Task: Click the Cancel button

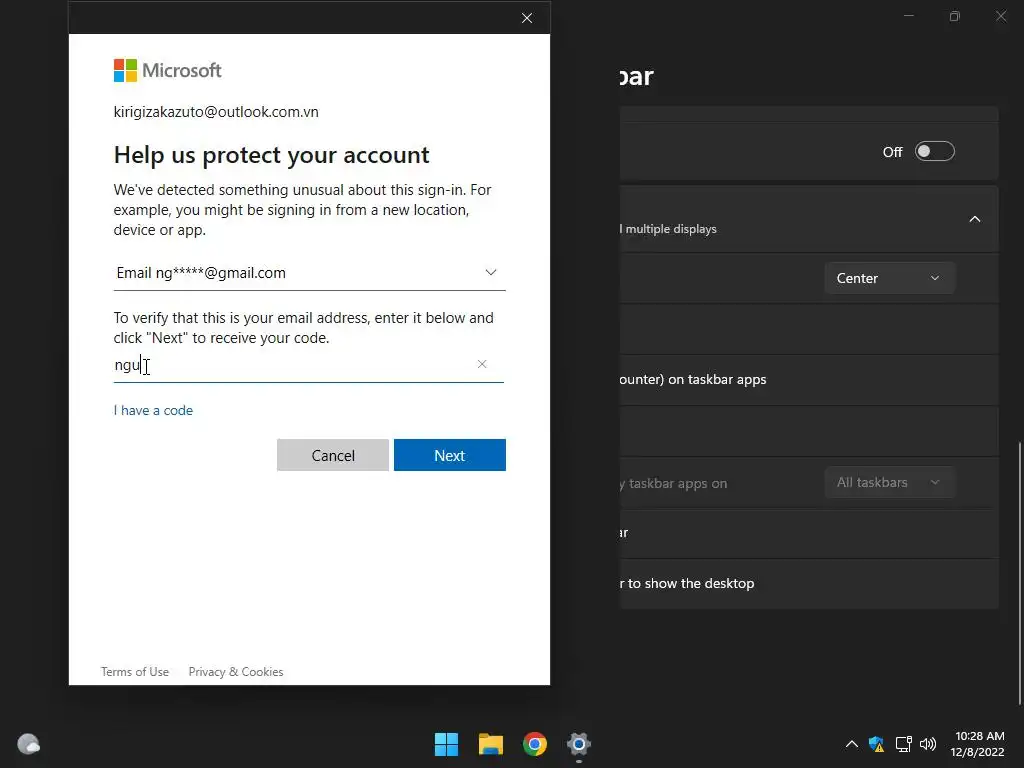Action: click(x=333, y=455)
